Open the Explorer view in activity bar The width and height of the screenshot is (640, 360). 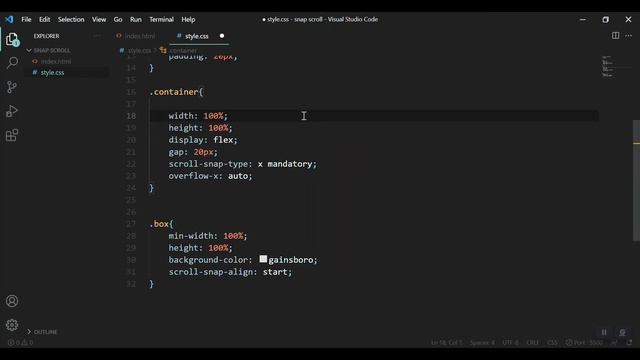(x=12, y=40)
